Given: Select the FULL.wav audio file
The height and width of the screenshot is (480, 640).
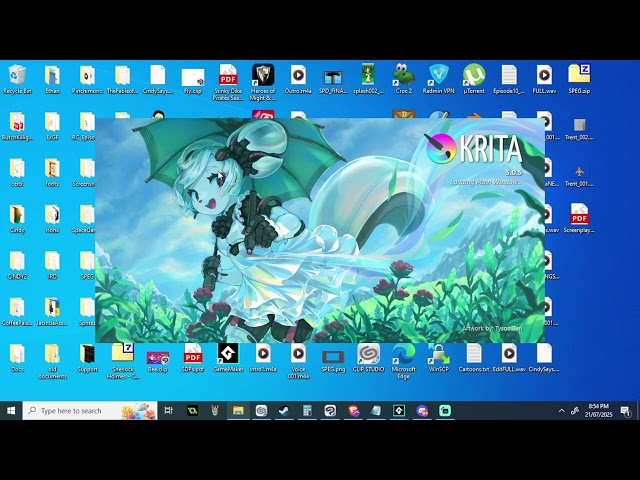Looking at the screenshot, I should [x=544, y=79].
